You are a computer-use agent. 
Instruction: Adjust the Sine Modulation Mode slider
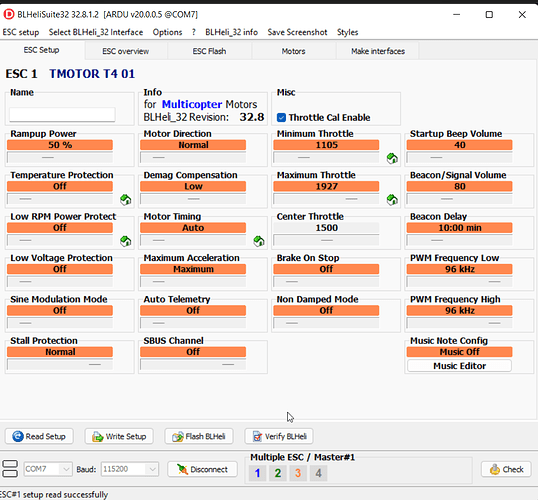(60, 323)
